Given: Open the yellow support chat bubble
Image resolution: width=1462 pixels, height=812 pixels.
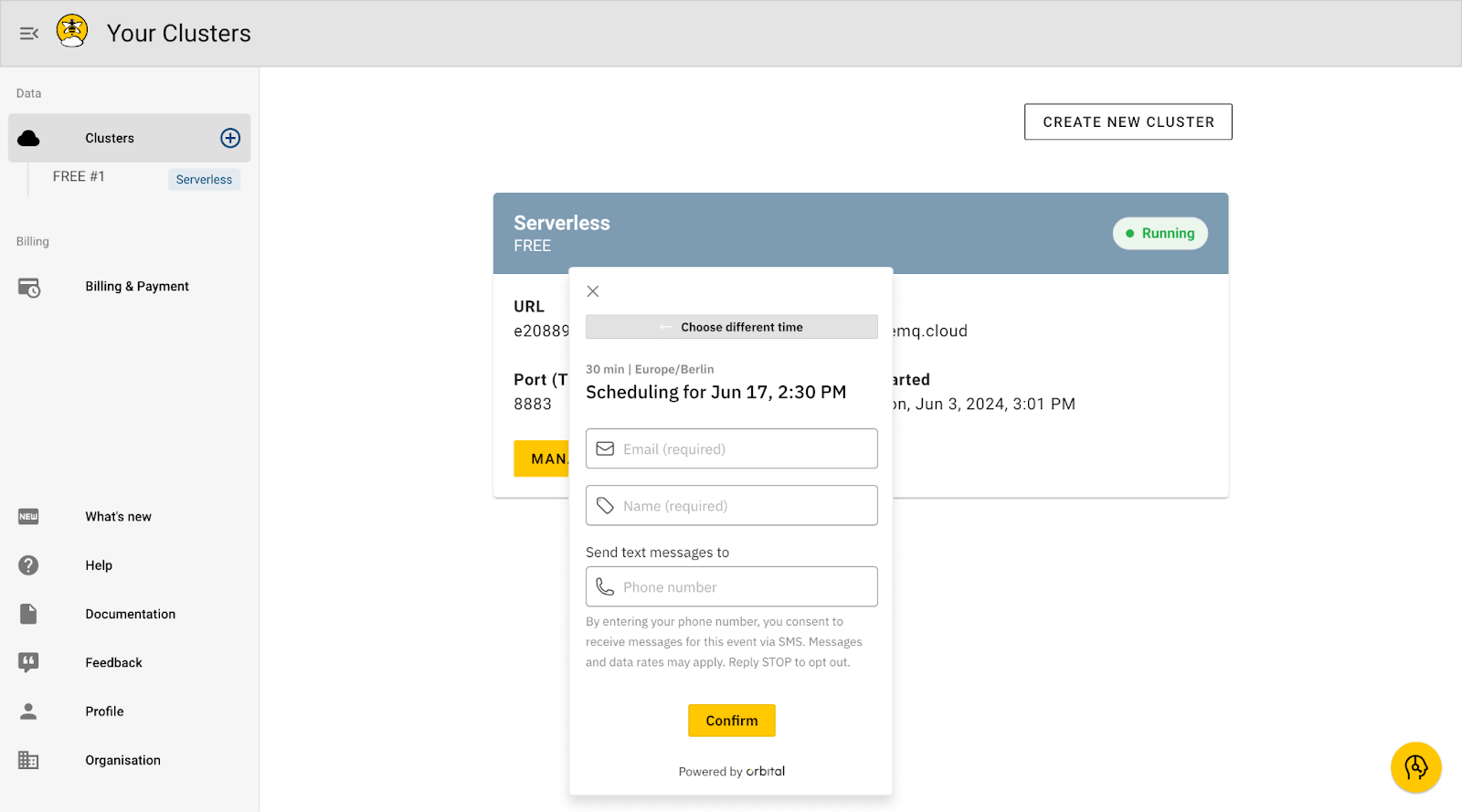Looking at the screenshot, I should click(x=1416, y=767).
